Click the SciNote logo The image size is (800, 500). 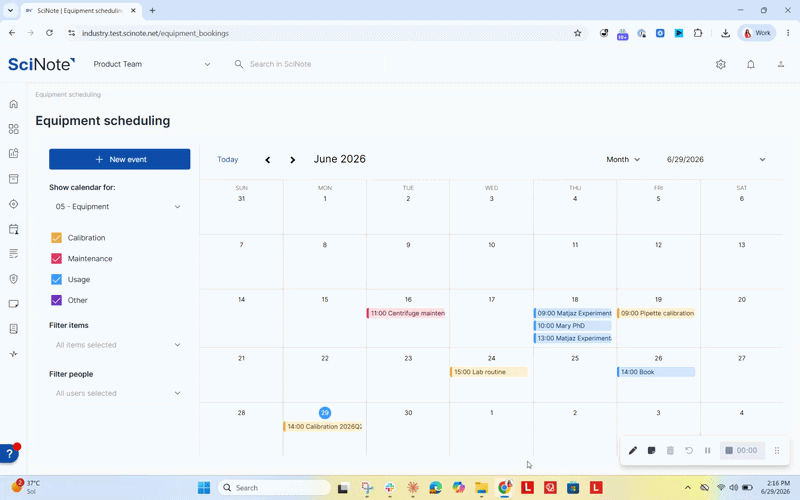tap(41, 64)
